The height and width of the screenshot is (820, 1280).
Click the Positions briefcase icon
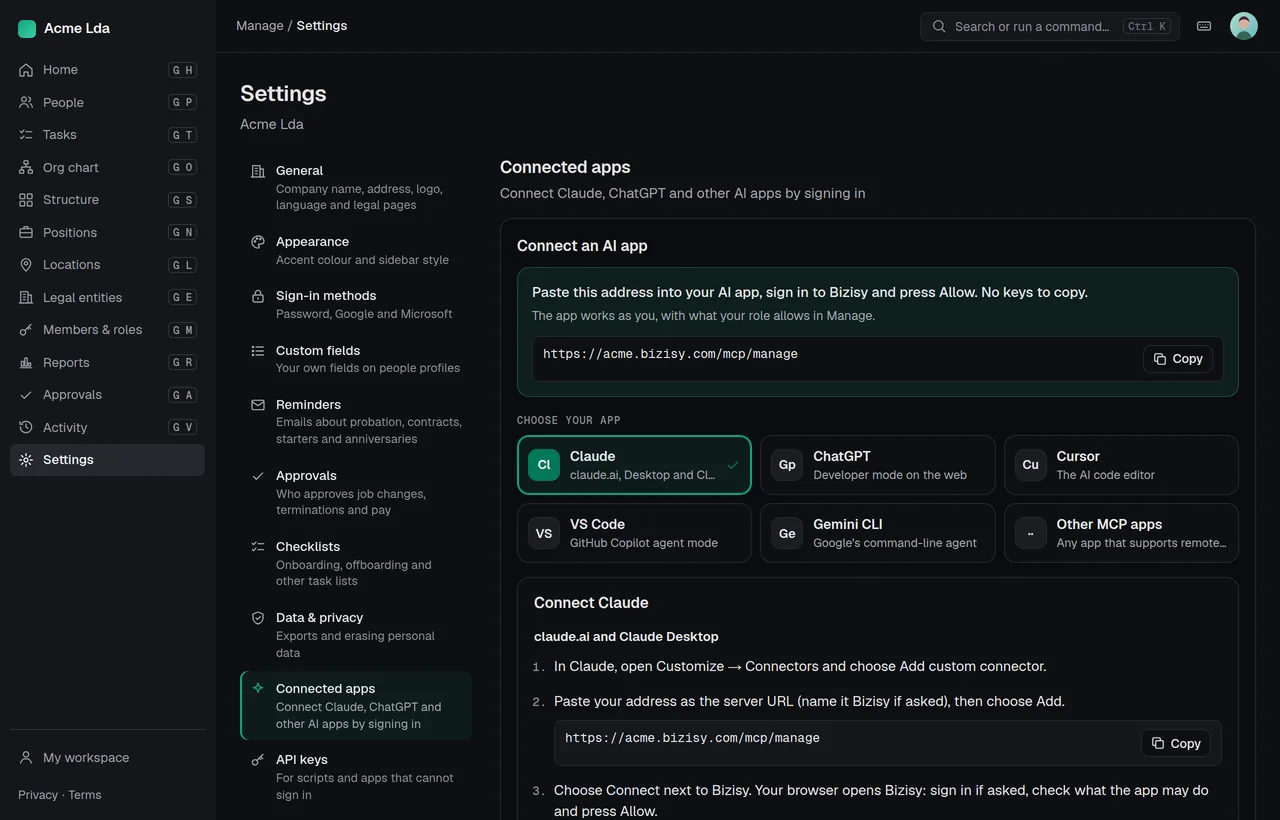[x=26, y=232]
